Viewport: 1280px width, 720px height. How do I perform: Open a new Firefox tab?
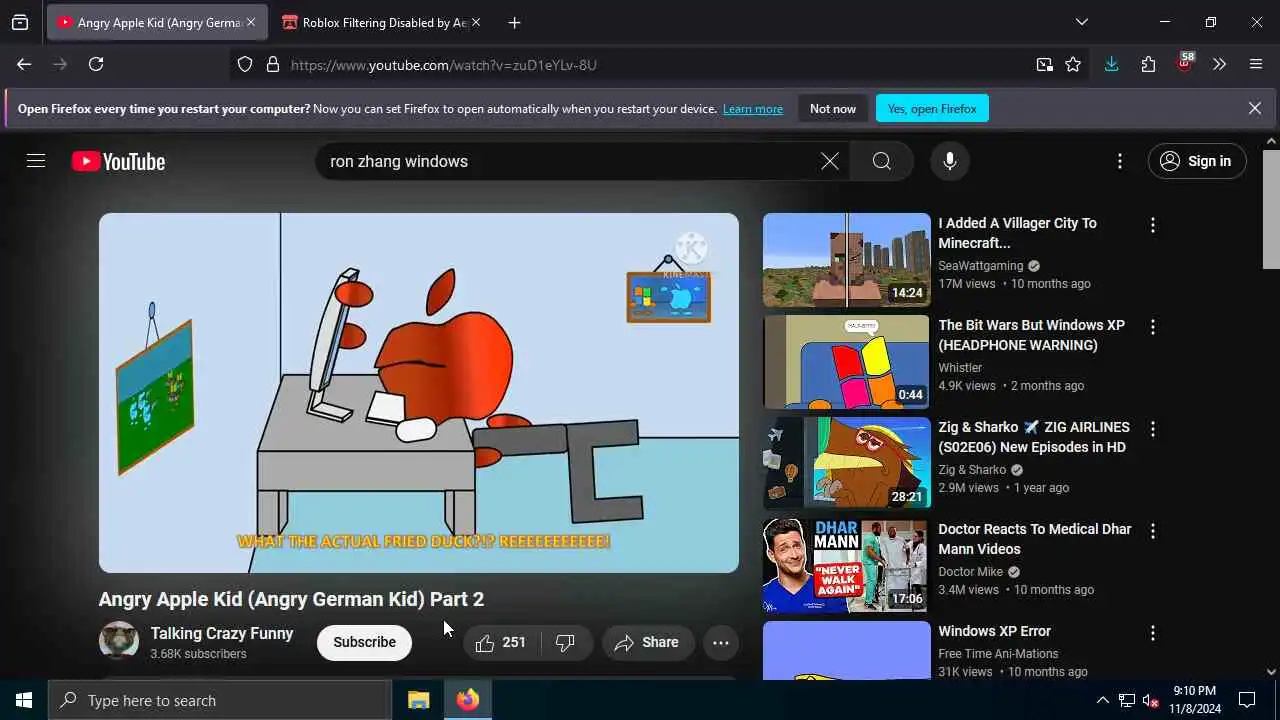point(514,22)
